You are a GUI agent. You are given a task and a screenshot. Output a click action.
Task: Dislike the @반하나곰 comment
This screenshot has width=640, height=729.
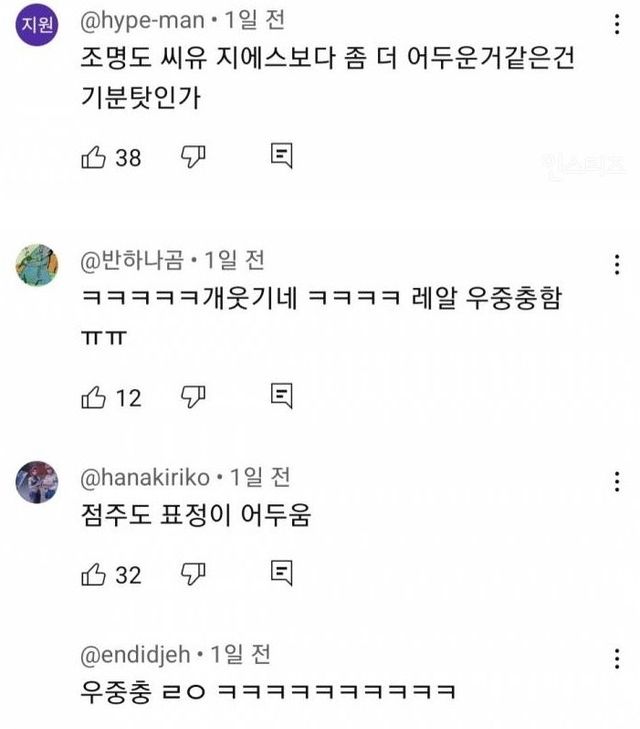[x=192, y=397]
